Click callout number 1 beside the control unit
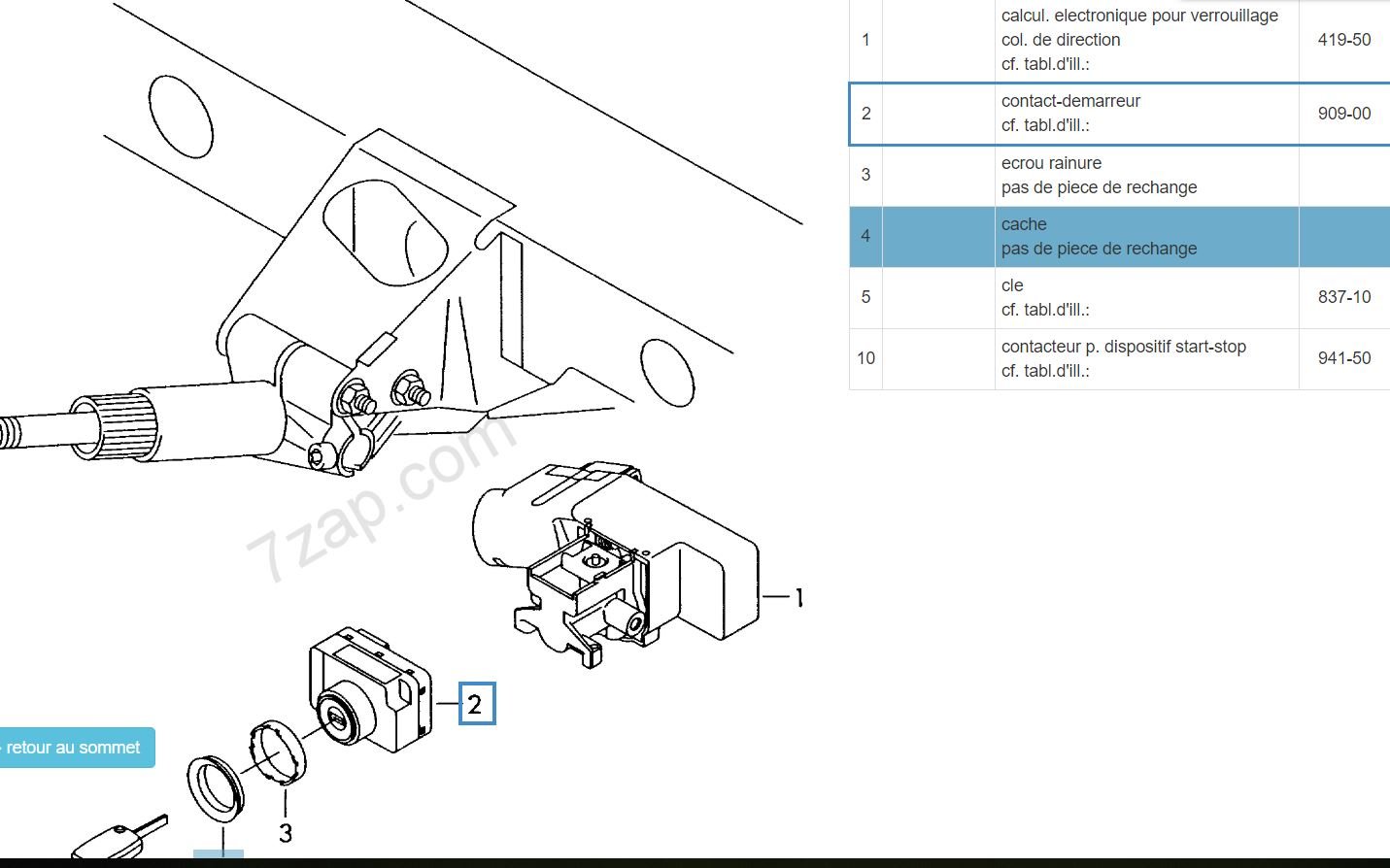Screen dimensions: 1390x868 pos(798,597)
